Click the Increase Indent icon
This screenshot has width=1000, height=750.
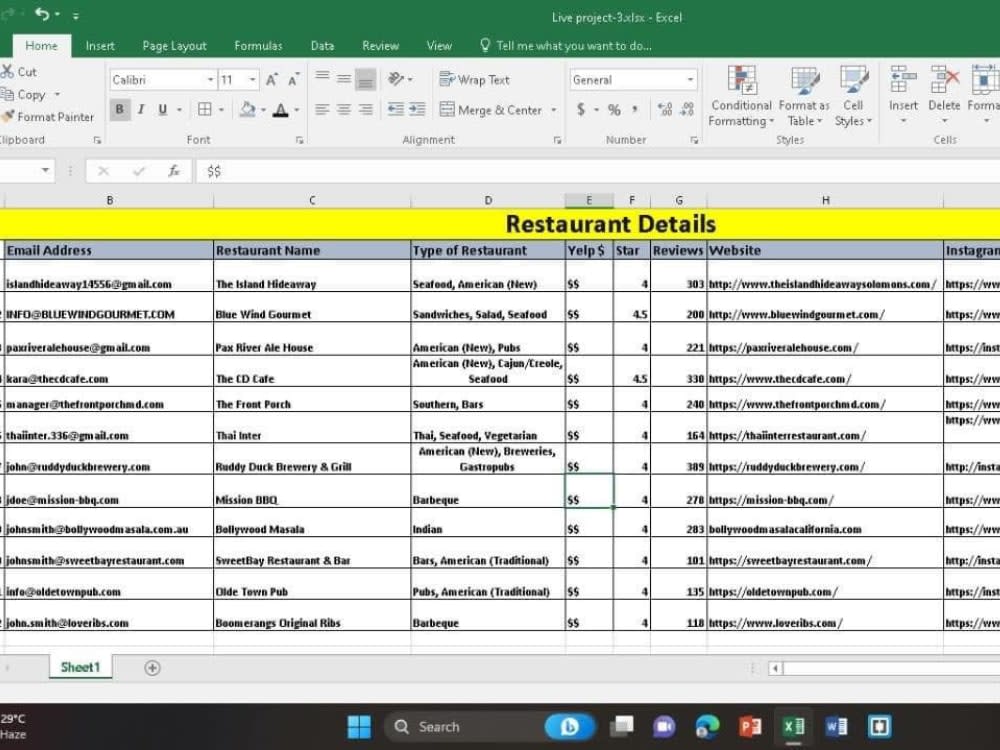click(418, 110)
